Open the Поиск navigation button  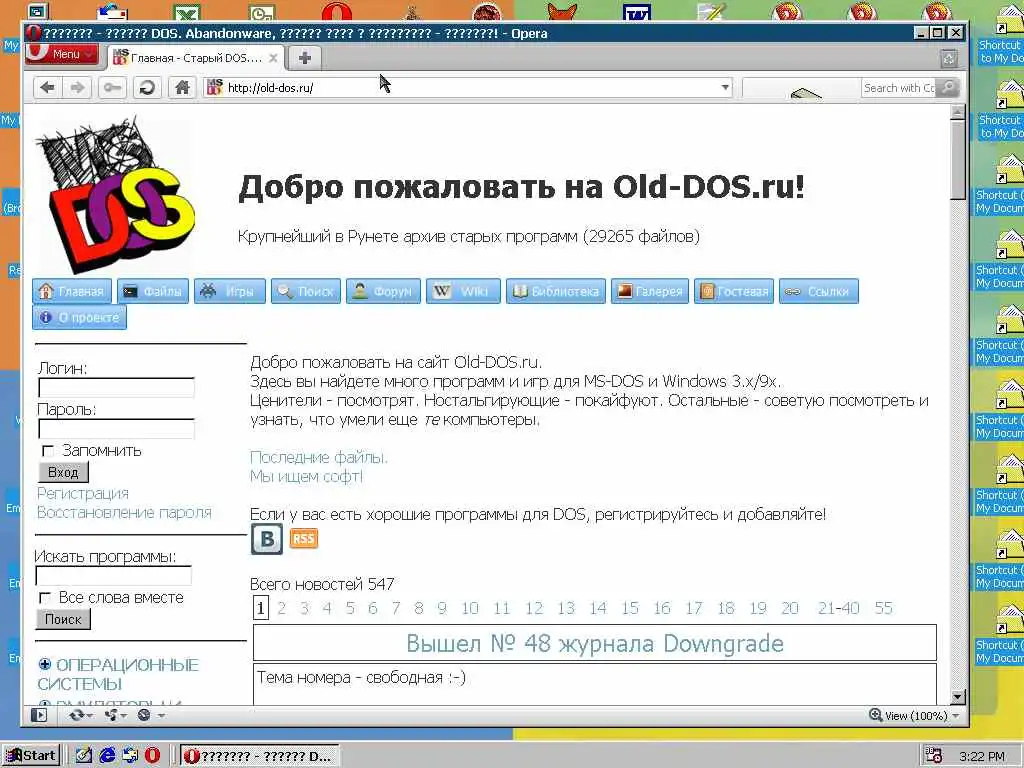pyautogui.click(x=306, y=291)
